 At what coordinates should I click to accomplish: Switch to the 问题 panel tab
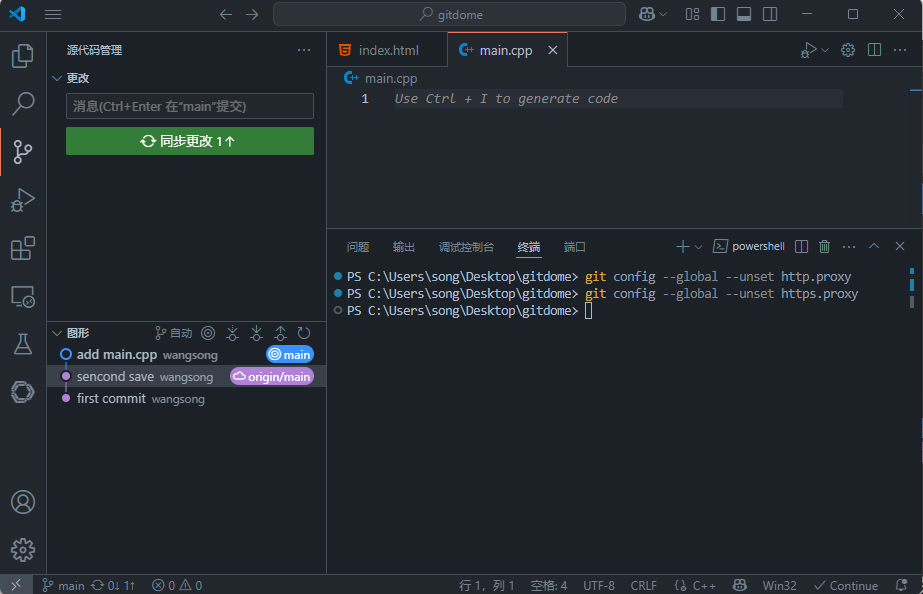pyautogui.click(x=357, y=247)
